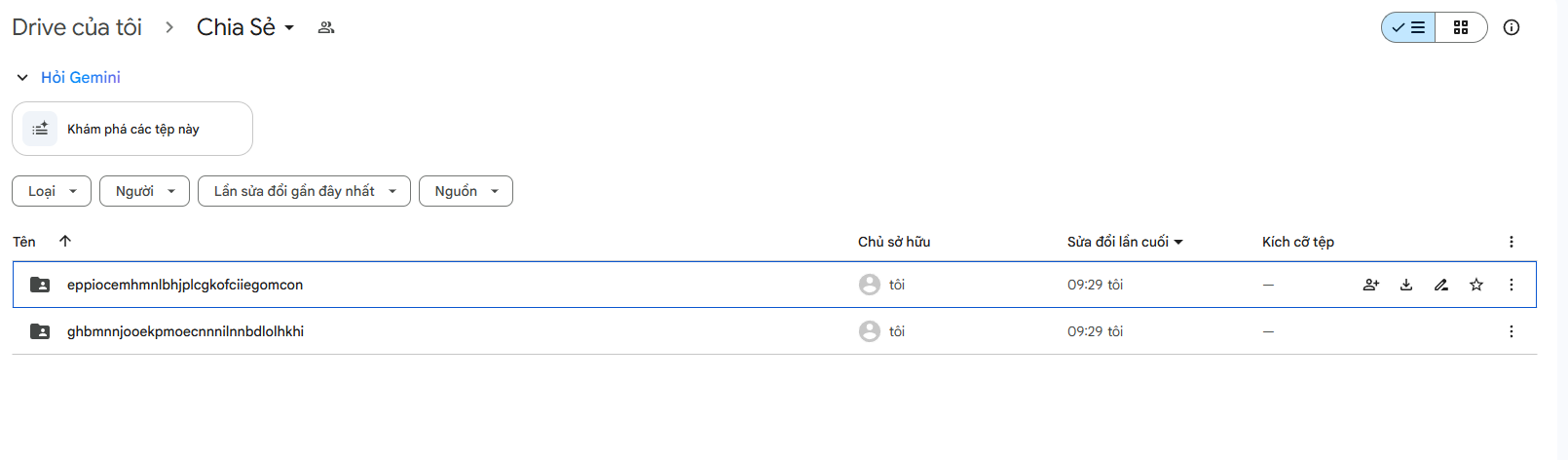This screenshot has width=1568, height=460.
Task: Open the Người filter dropdown
Action: coord(144,191)
